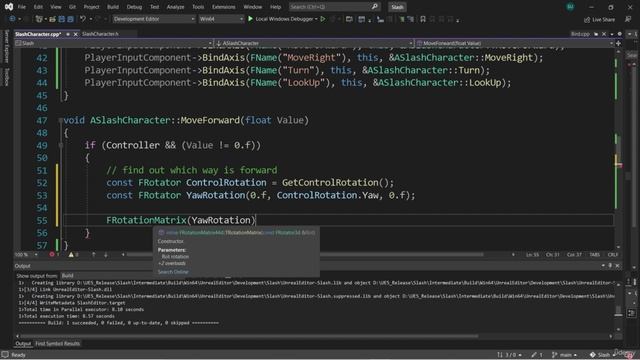Click the Save icon in toolbar
The height and width of the screenshot is (360, 640).
[61, 19]
